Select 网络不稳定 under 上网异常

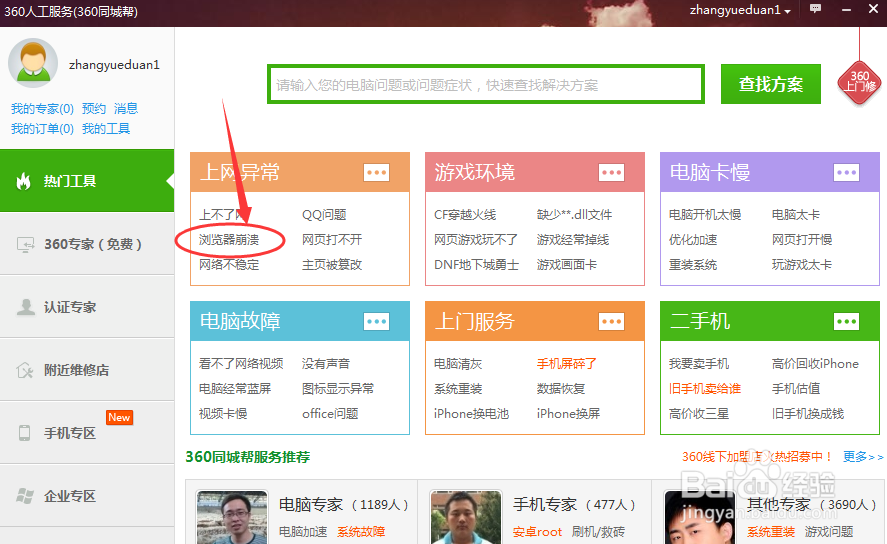click(x=229, y=265)
